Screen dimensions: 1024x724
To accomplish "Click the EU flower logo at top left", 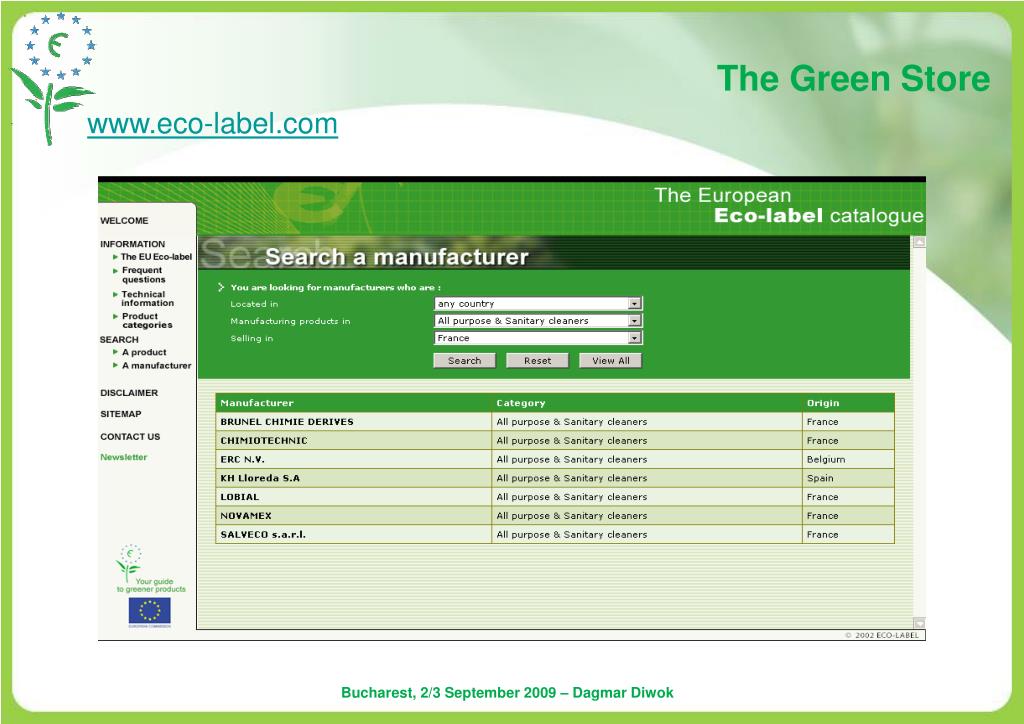I will coord(52,78).
